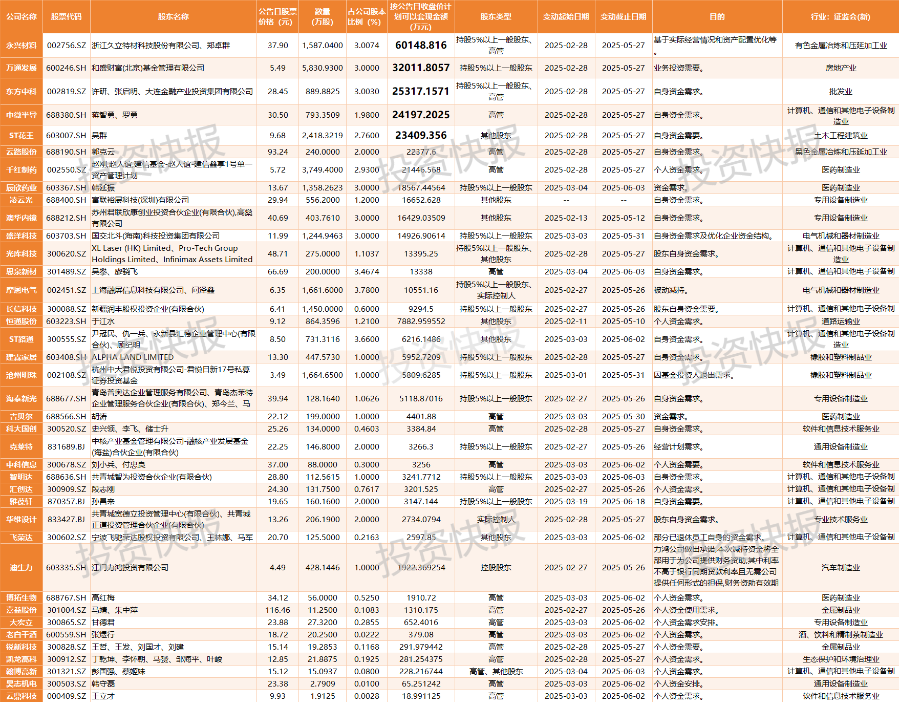Select the quantity 1,587.0400
The height and width of the screenshot is (702, 899).
point(323,45)
